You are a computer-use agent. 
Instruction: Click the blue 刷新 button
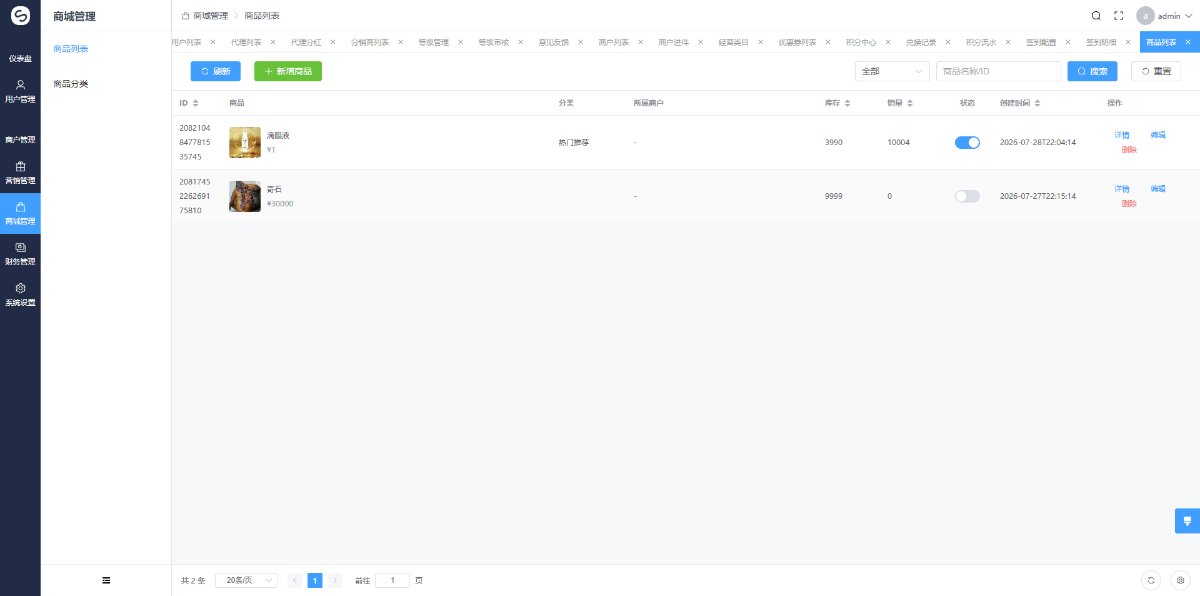pyautogui.click(x=216, y=71)
